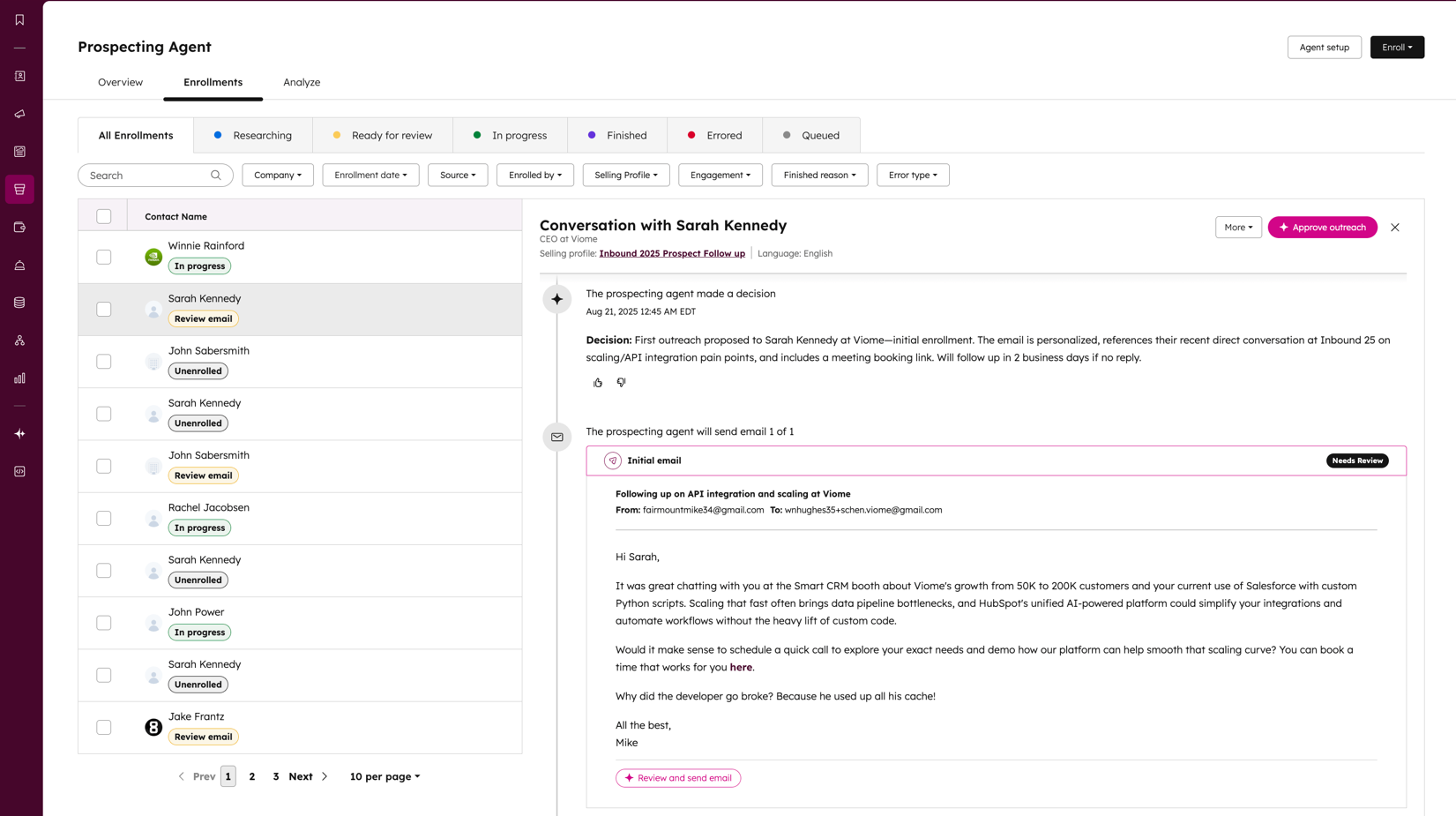Click the AI sparkle icon in the sidebar
This screenshot has width=1456, height=816.
click(19, 433)
